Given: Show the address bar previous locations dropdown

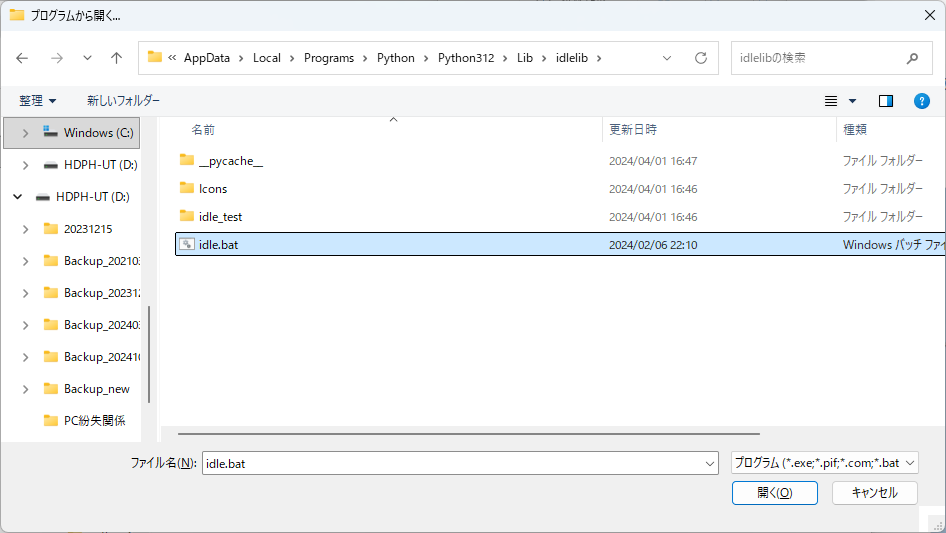Looking at the screenshot, I should point(667,58).
